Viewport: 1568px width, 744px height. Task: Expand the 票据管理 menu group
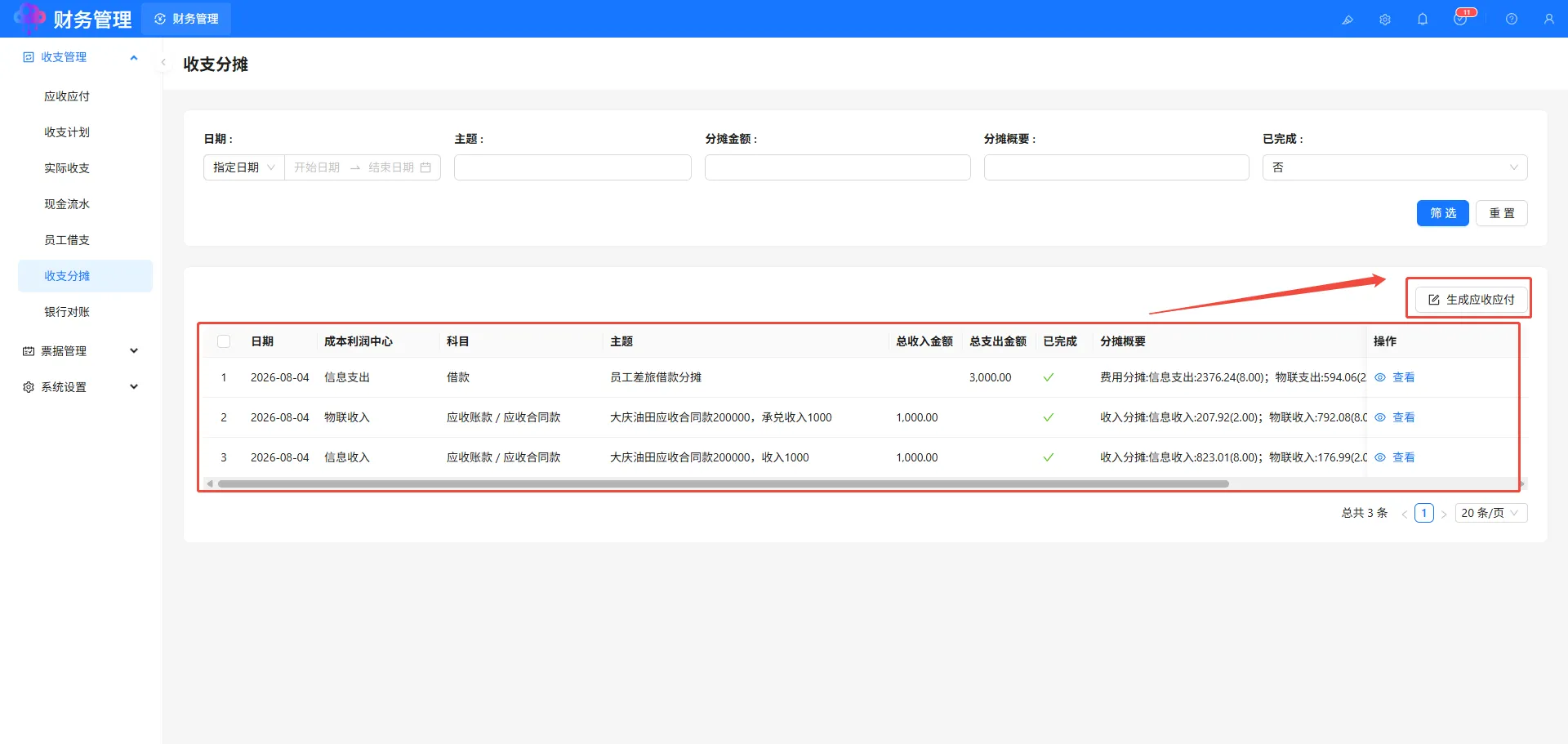point(134,351)
